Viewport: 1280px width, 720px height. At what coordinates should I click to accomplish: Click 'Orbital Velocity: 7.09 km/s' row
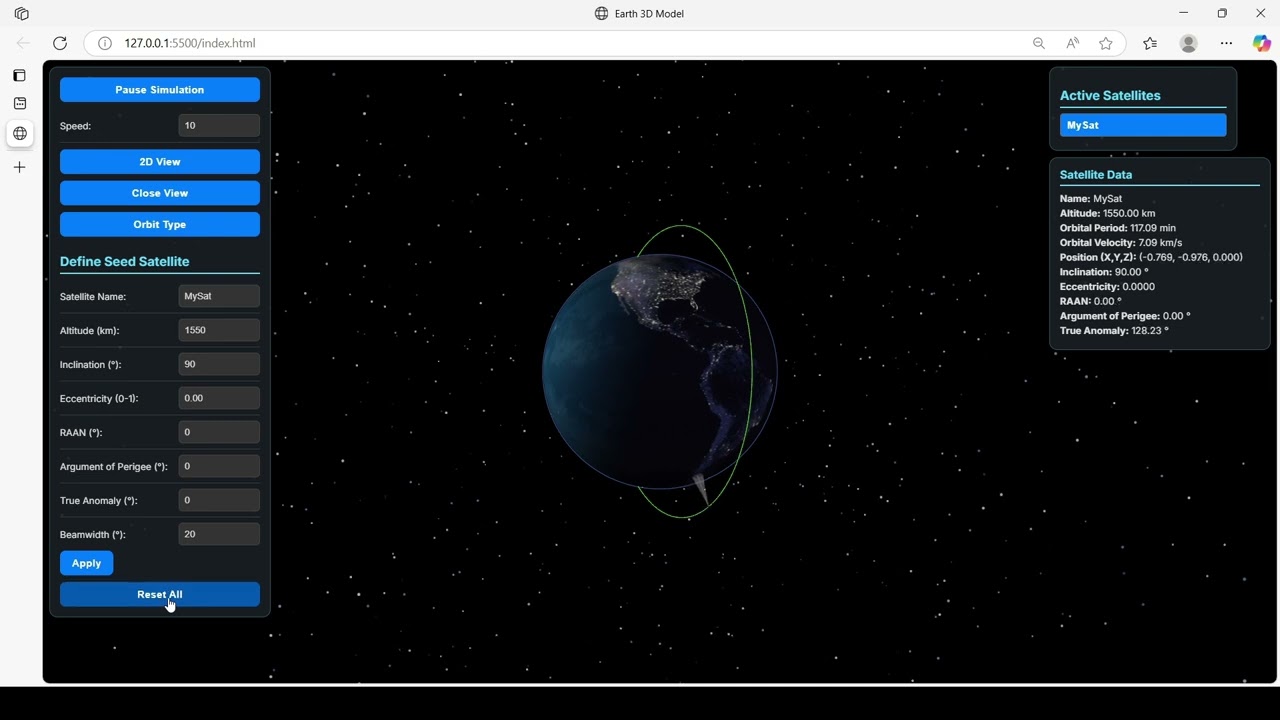[1121, 243]
